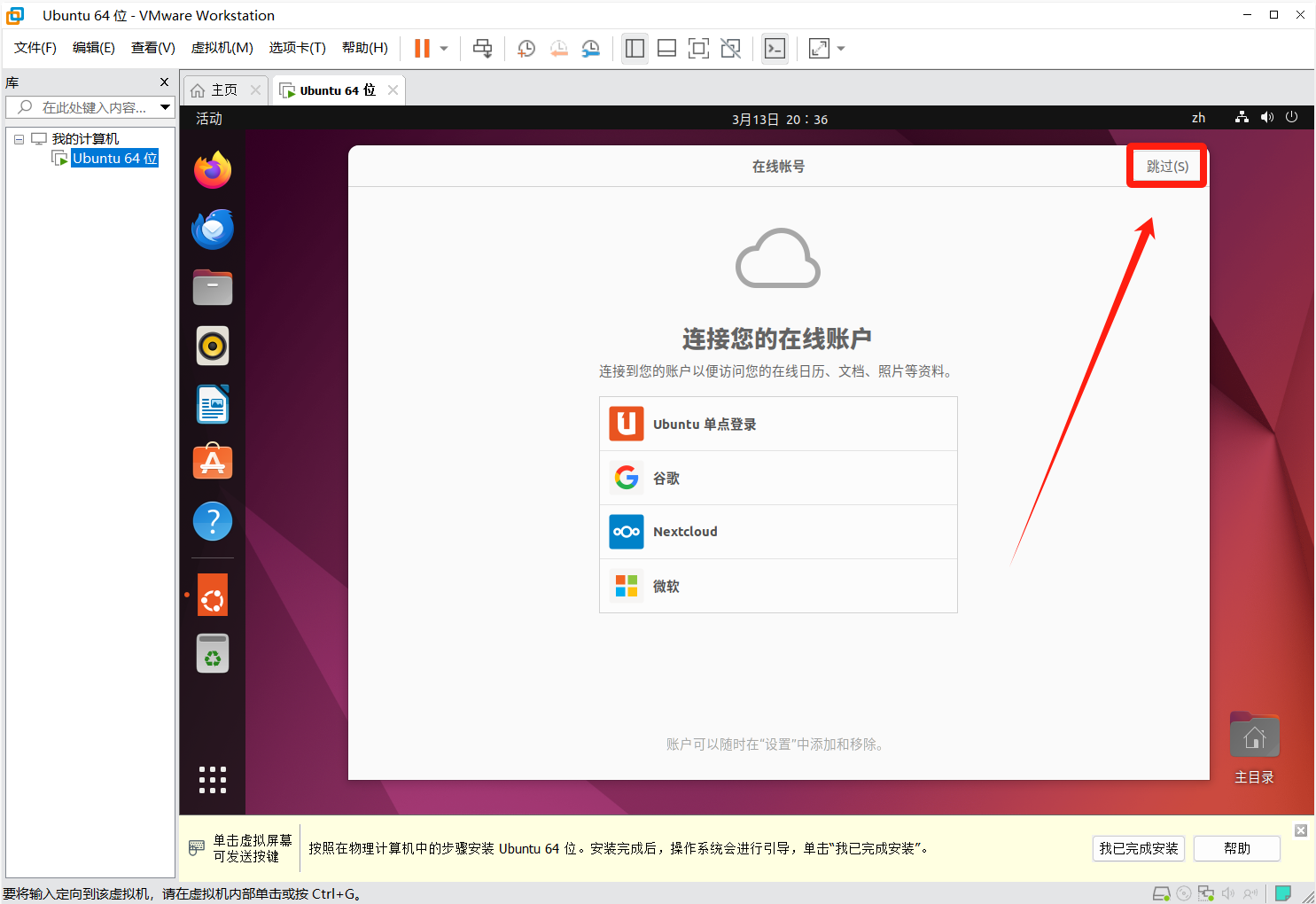Viewport: 1316px width, 904px height.
Task: Take a snapshot of the virtual machine
Action: point(526,49)
